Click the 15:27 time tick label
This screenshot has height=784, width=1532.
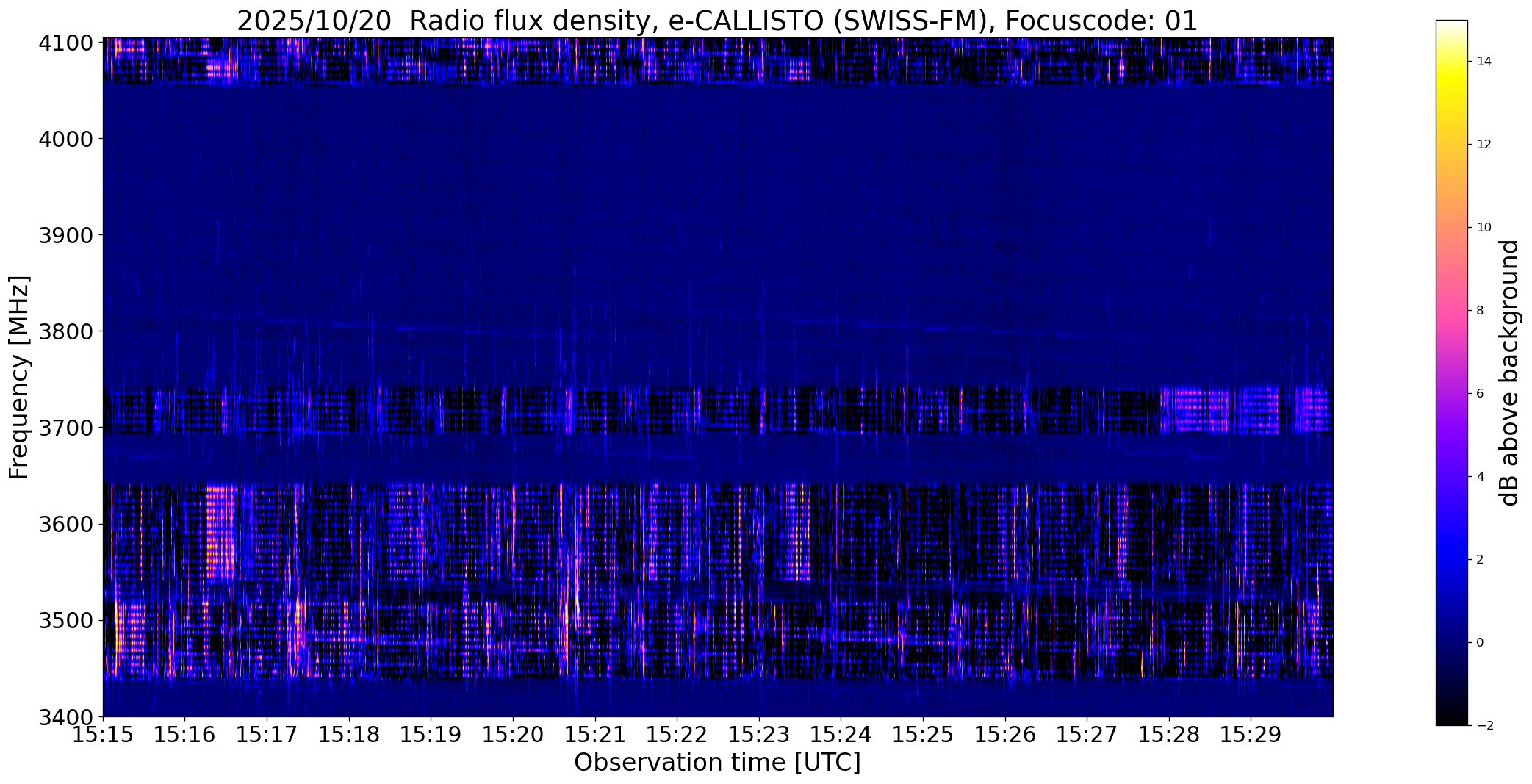tap(1087, 735)
